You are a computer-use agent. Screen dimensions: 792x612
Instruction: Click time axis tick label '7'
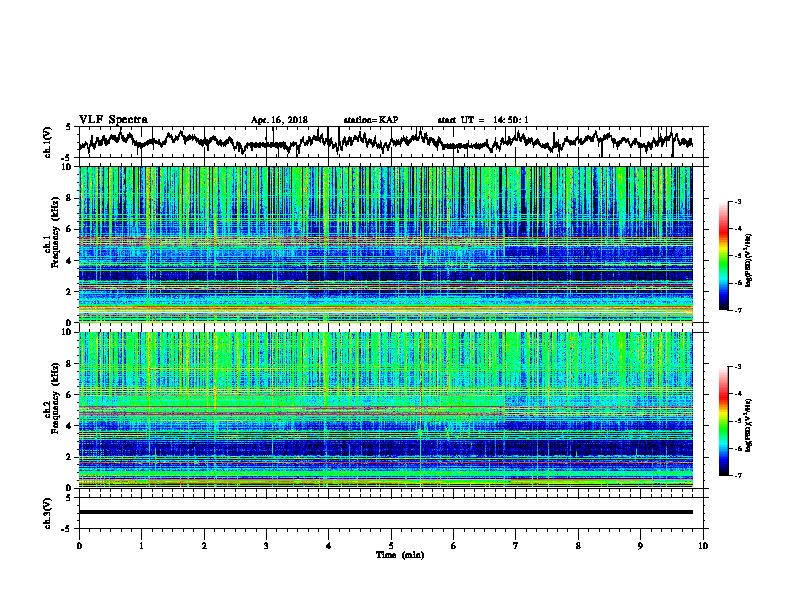516,546
